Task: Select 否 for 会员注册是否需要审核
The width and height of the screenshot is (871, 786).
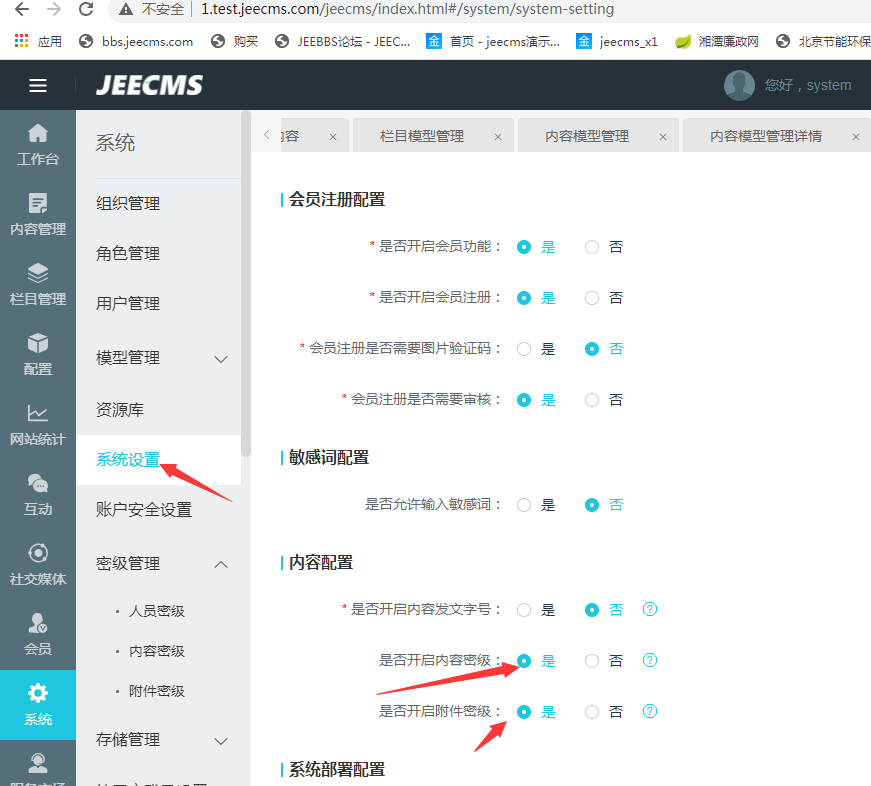Action: (x=592, y=400)
